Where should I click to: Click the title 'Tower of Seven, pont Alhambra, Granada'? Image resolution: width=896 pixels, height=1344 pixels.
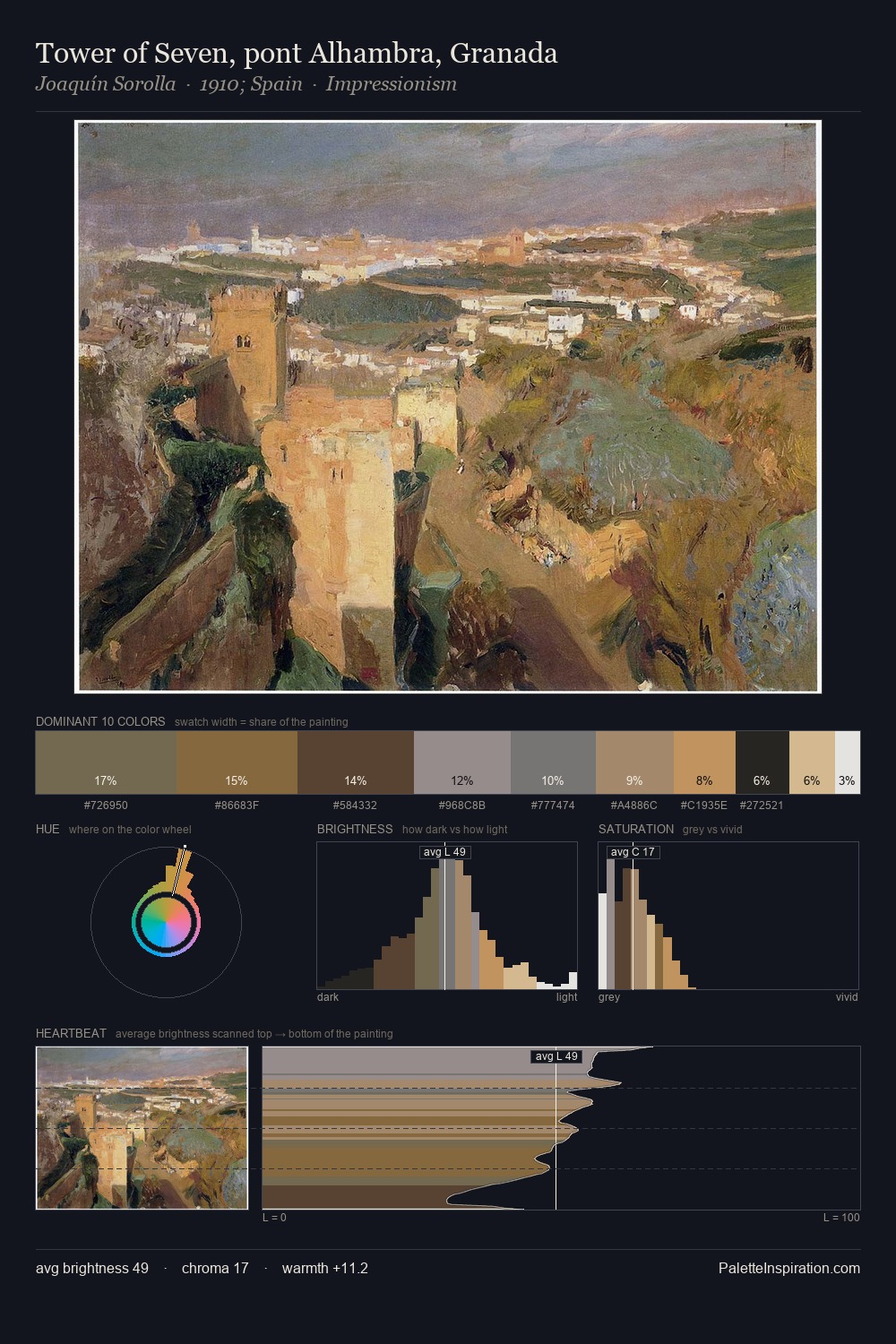tap(297, 53)
